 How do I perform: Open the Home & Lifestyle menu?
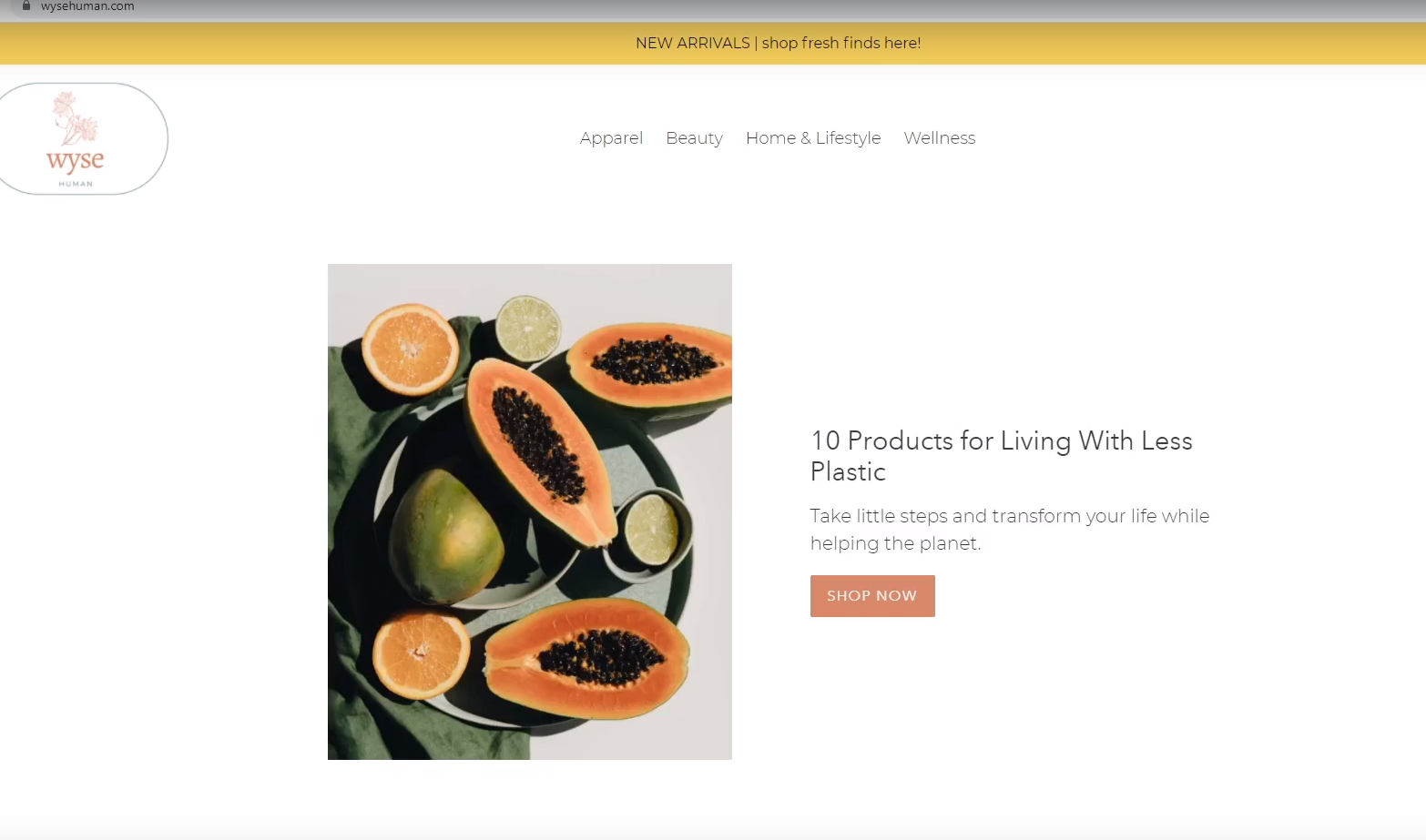coord(813,138)
